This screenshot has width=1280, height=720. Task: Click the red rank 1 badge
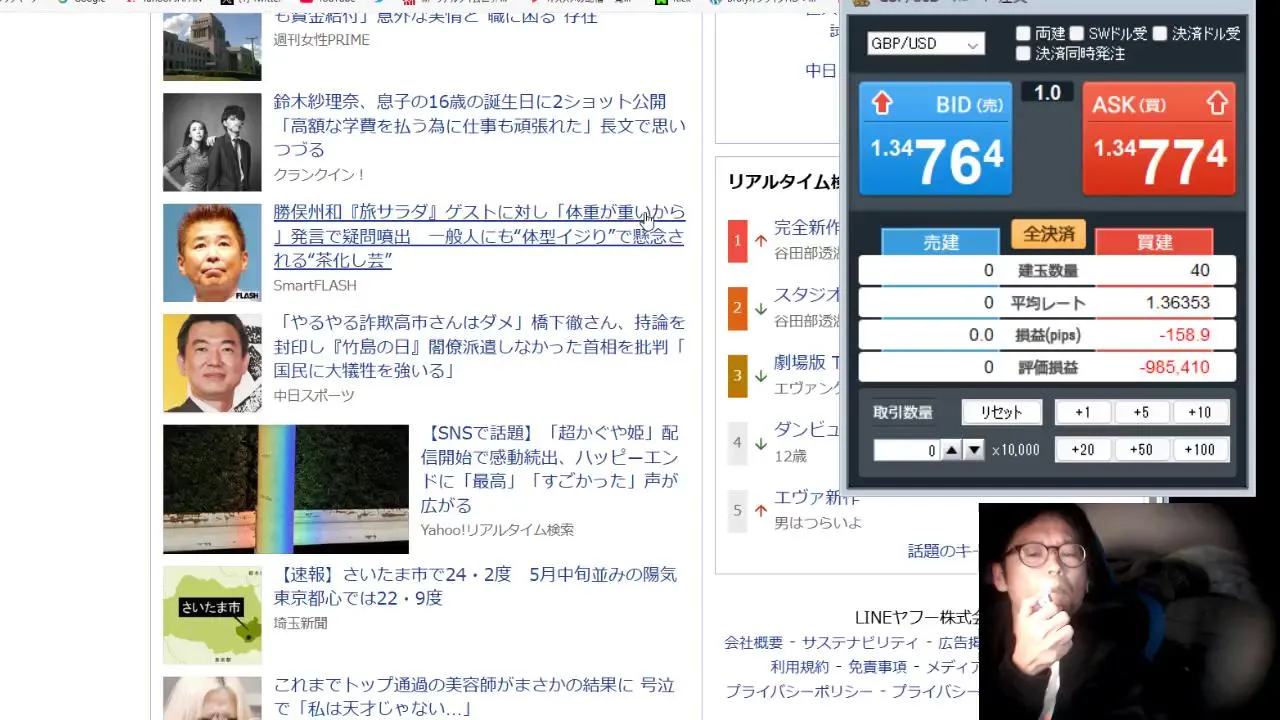tap(738, 241)
